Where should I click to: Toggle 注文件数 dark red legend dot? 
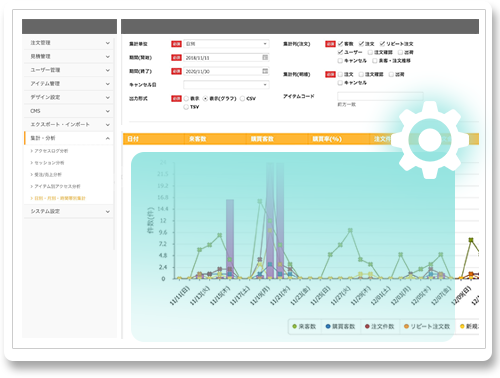(367, 326)
